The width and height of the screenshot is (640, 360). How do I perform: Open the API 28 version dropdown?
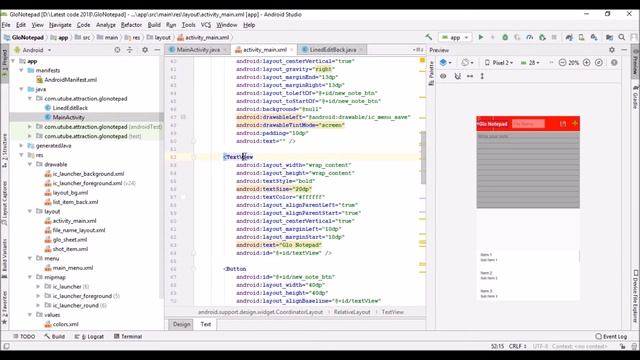point(530,62)
